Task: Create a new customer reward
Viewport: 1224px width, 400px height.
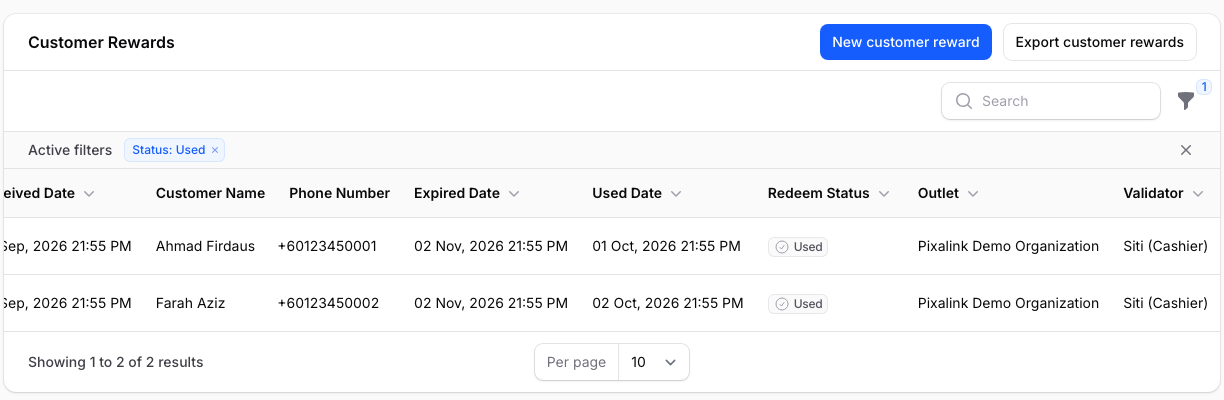Action: (x=906, y=42)
